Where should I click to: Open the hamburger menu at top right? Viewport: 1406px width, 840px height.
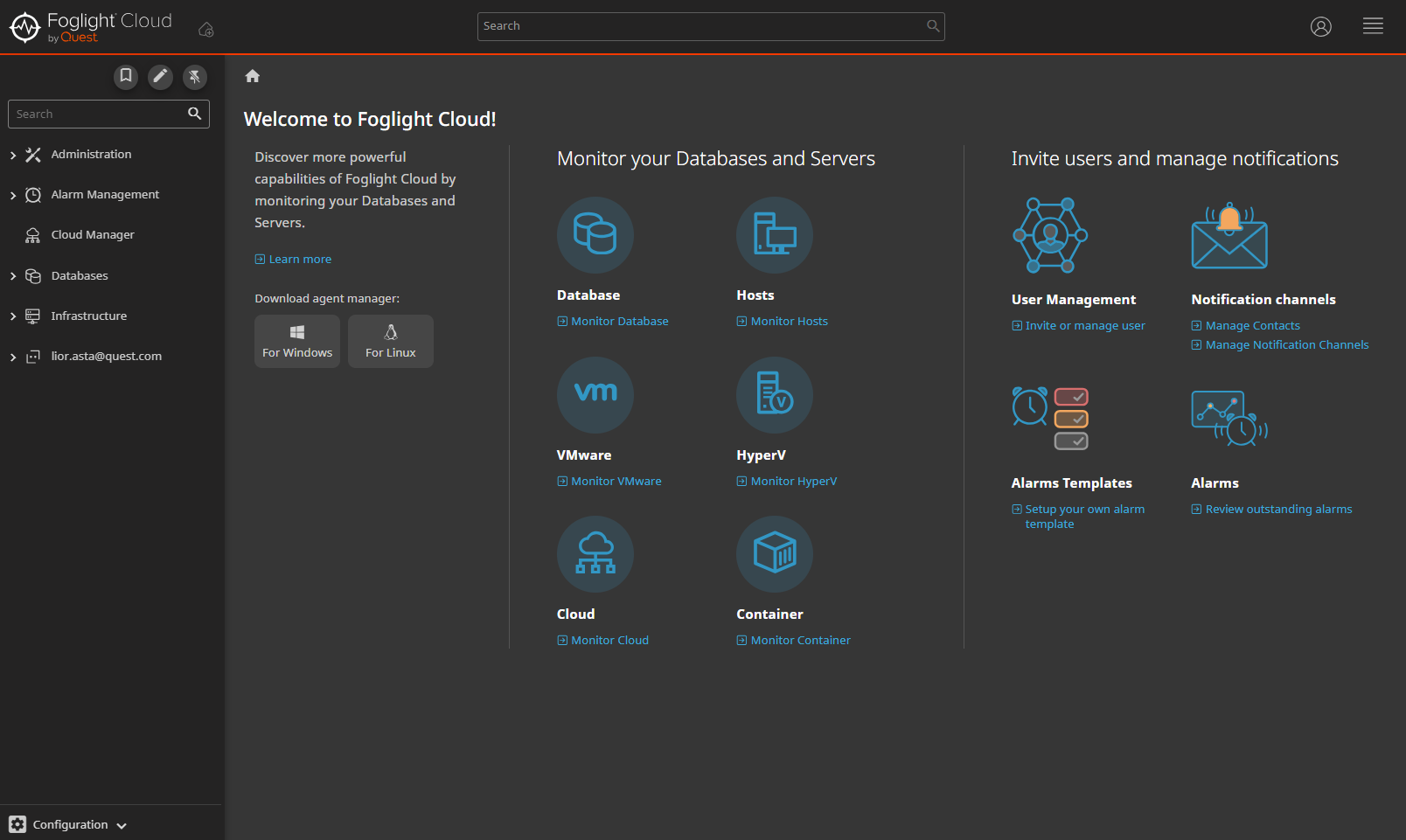(x=1373, y=26)
